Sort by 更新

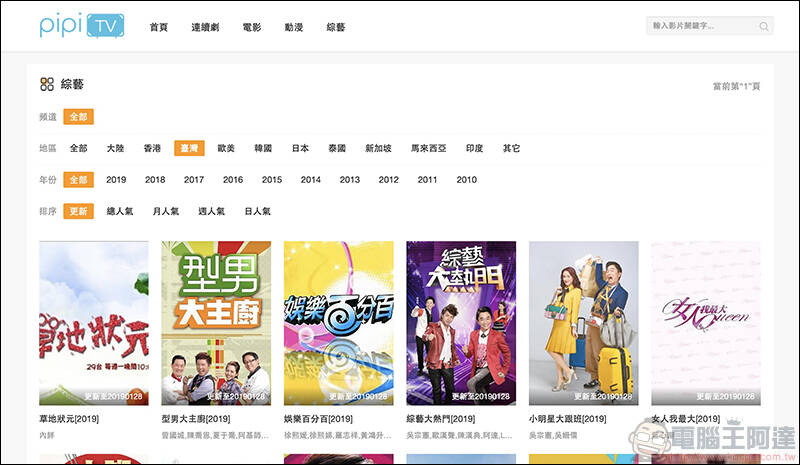tap(79, 211)
